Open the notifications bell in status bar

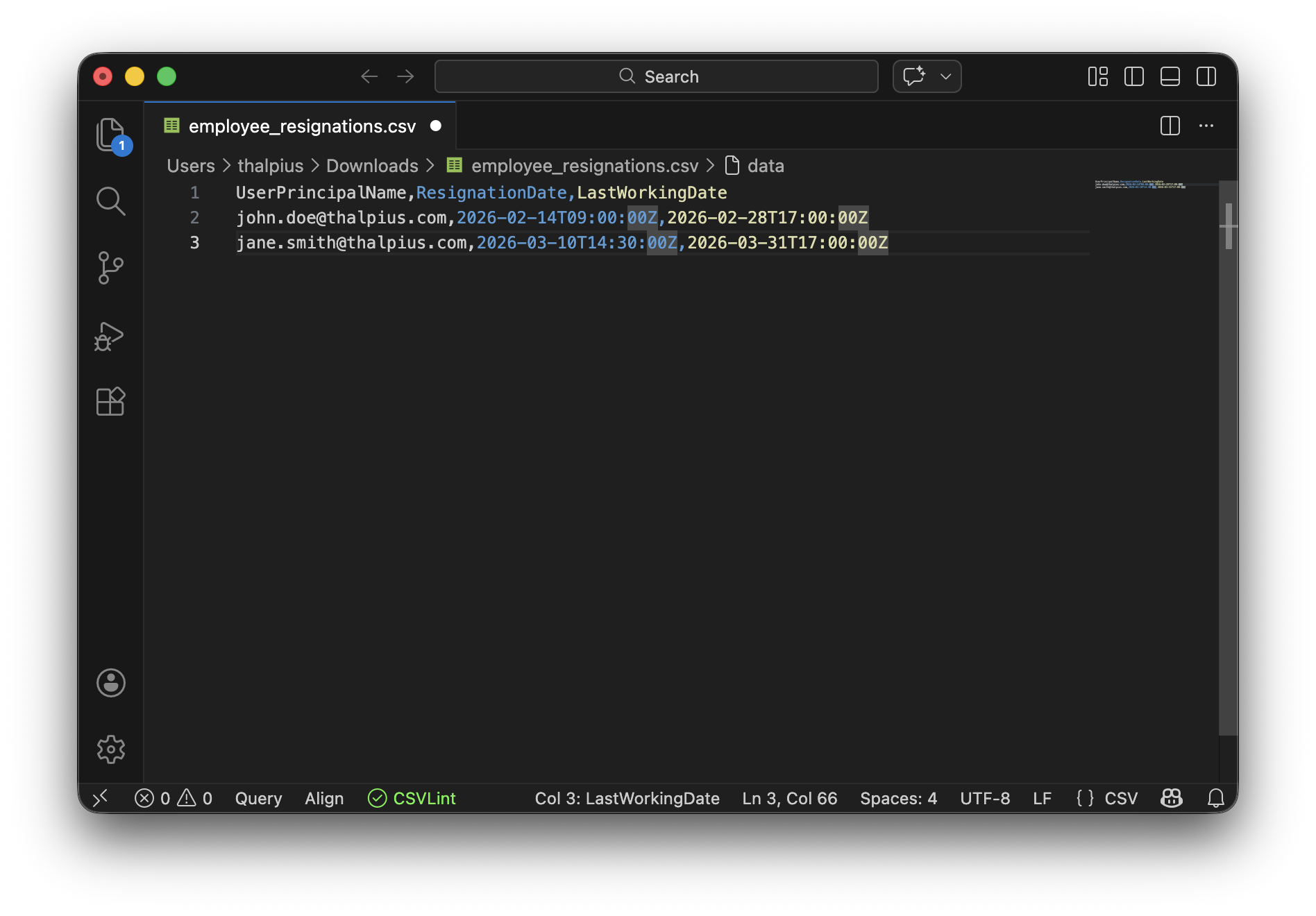(1215, 798)
